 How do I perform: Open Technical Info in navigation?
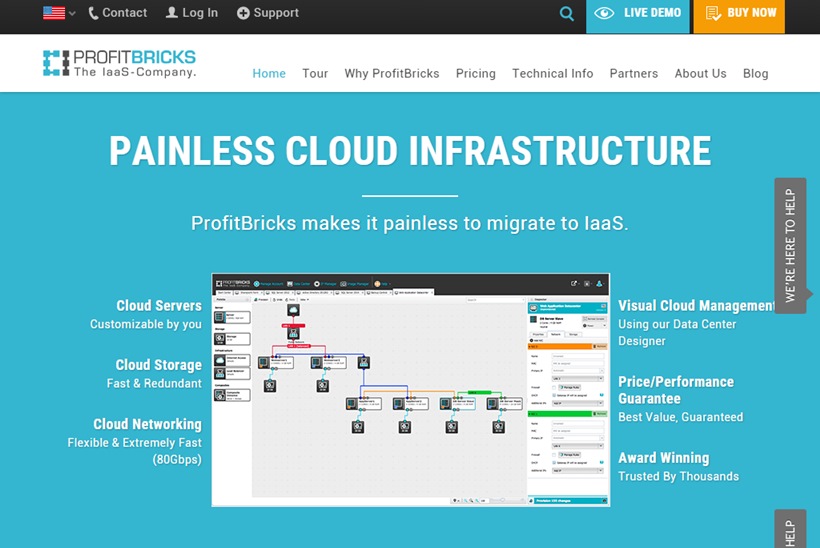[553, 73]
